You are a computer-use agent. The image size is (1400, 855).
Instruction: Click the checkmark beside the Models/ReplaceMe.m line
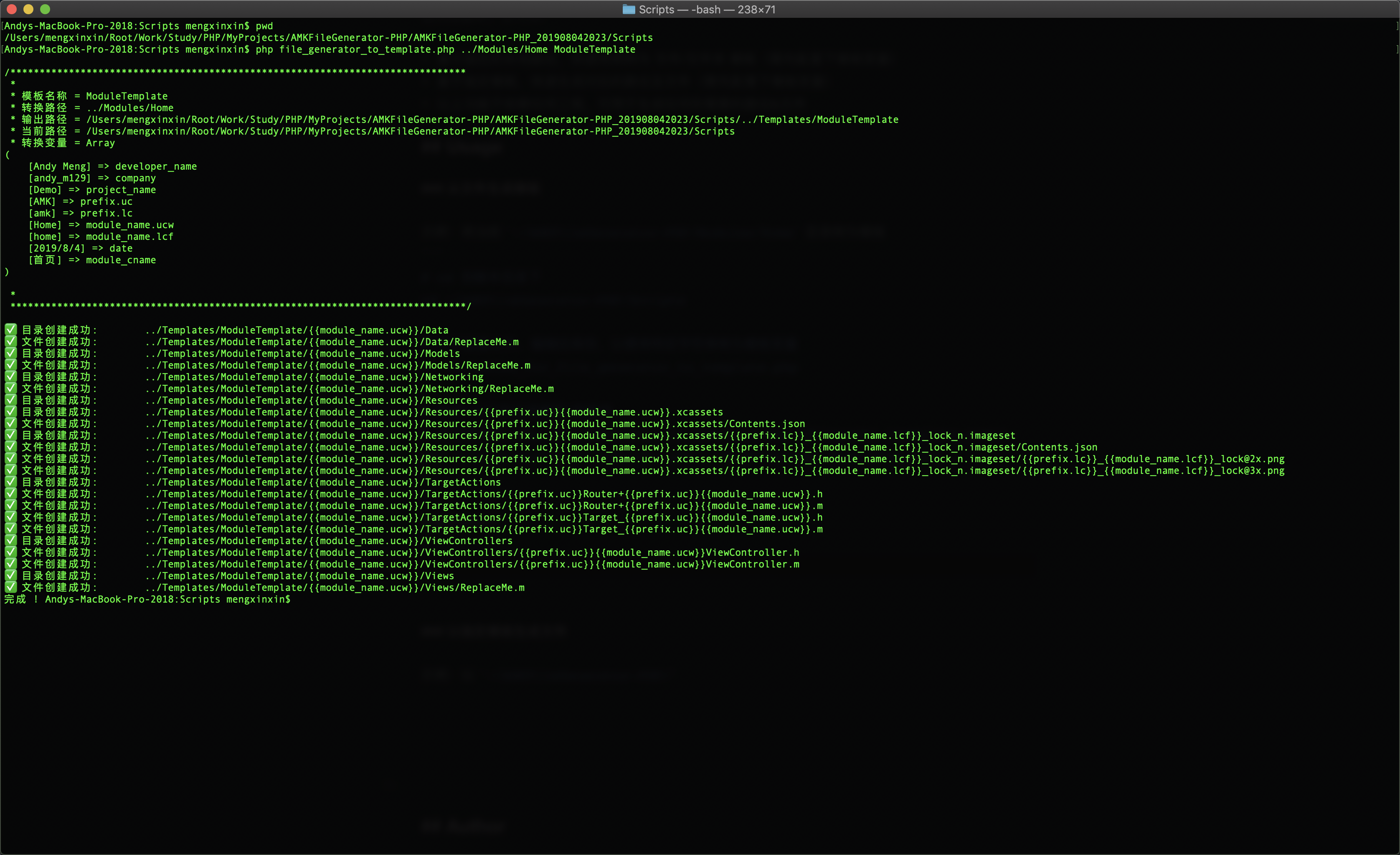(11, 365)
